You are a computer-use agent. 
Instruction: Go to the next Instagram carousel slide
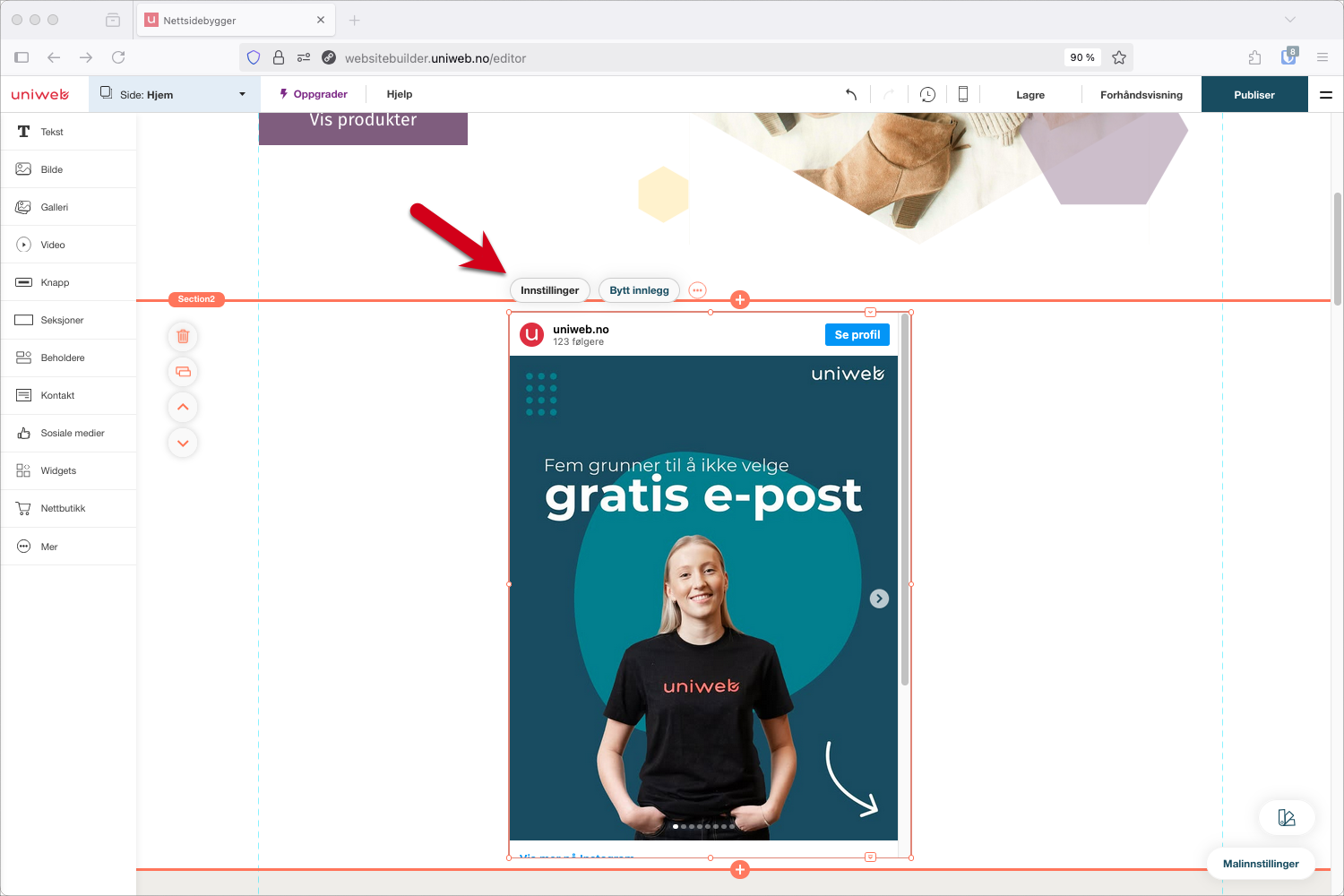point(879,599)
